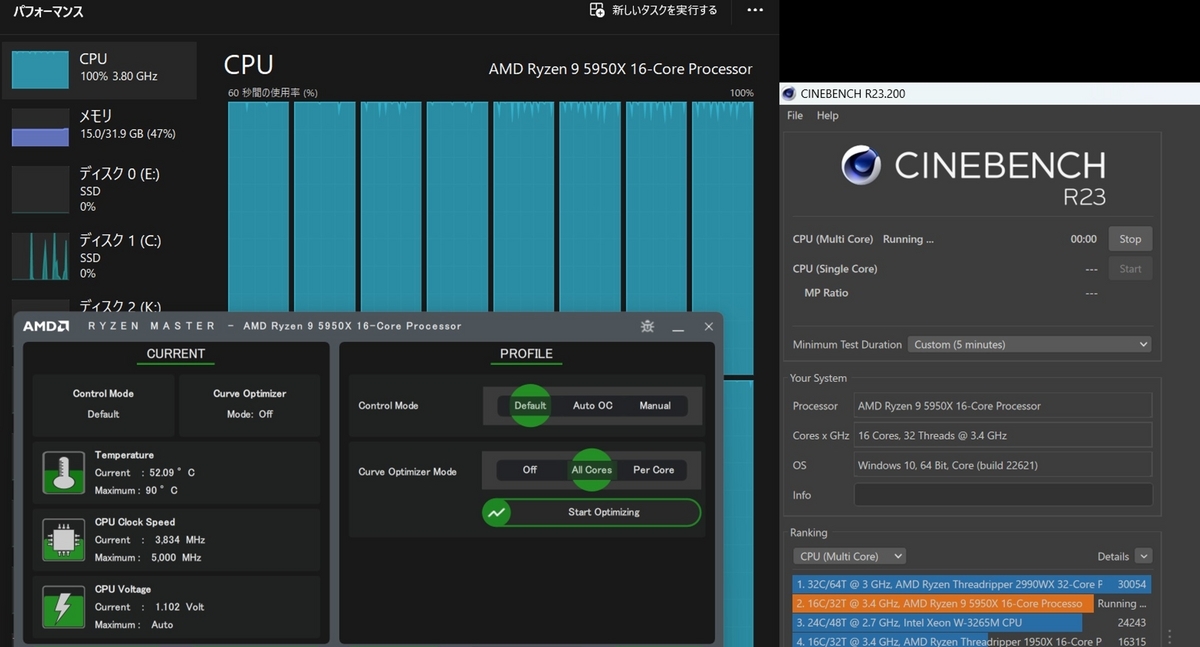
Task: Expand the ranking Details arrow
Action: click(1143, 556)
